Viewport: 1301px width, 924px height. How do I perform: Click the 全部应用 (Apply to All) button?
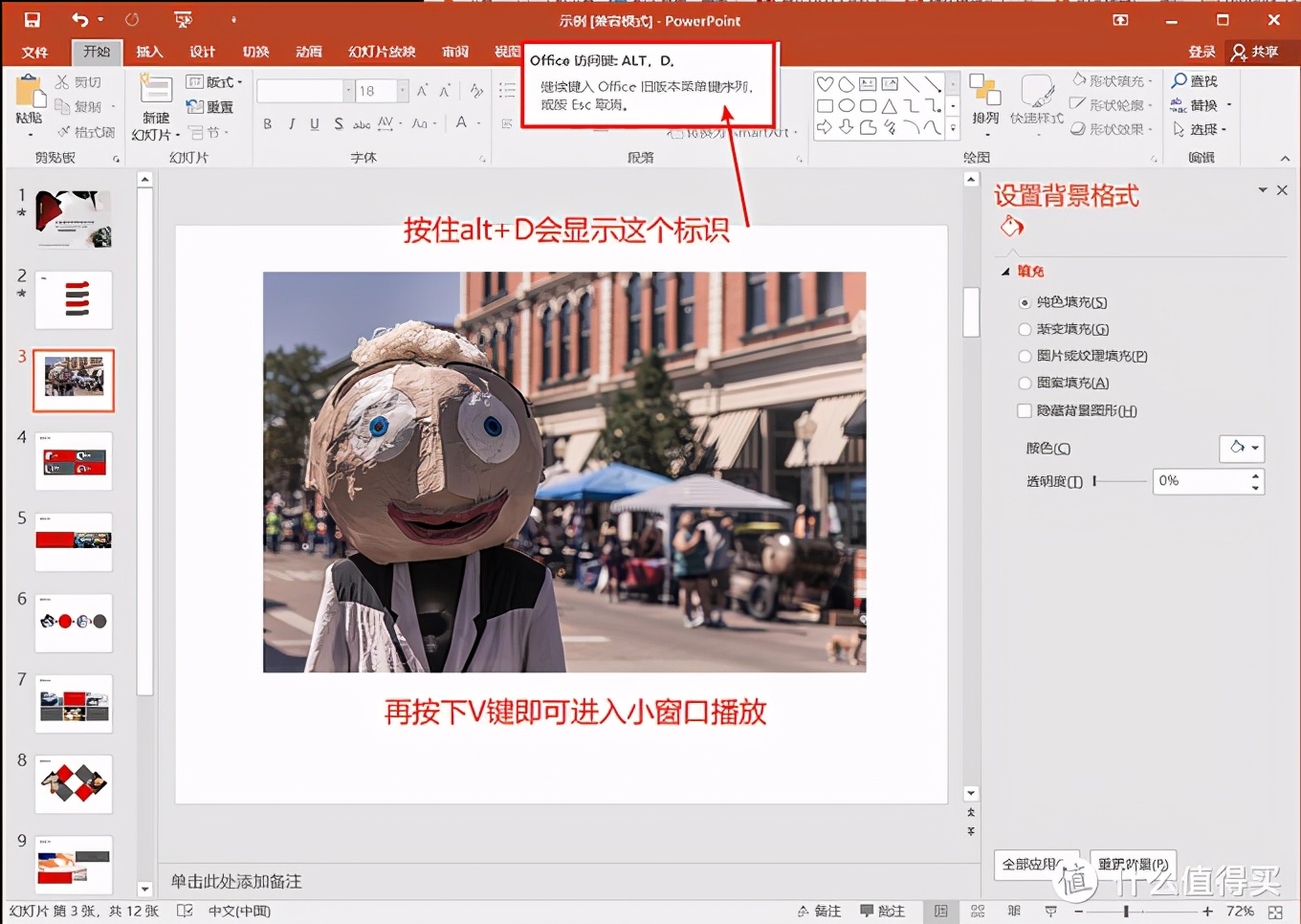(x=1037, y=864)
